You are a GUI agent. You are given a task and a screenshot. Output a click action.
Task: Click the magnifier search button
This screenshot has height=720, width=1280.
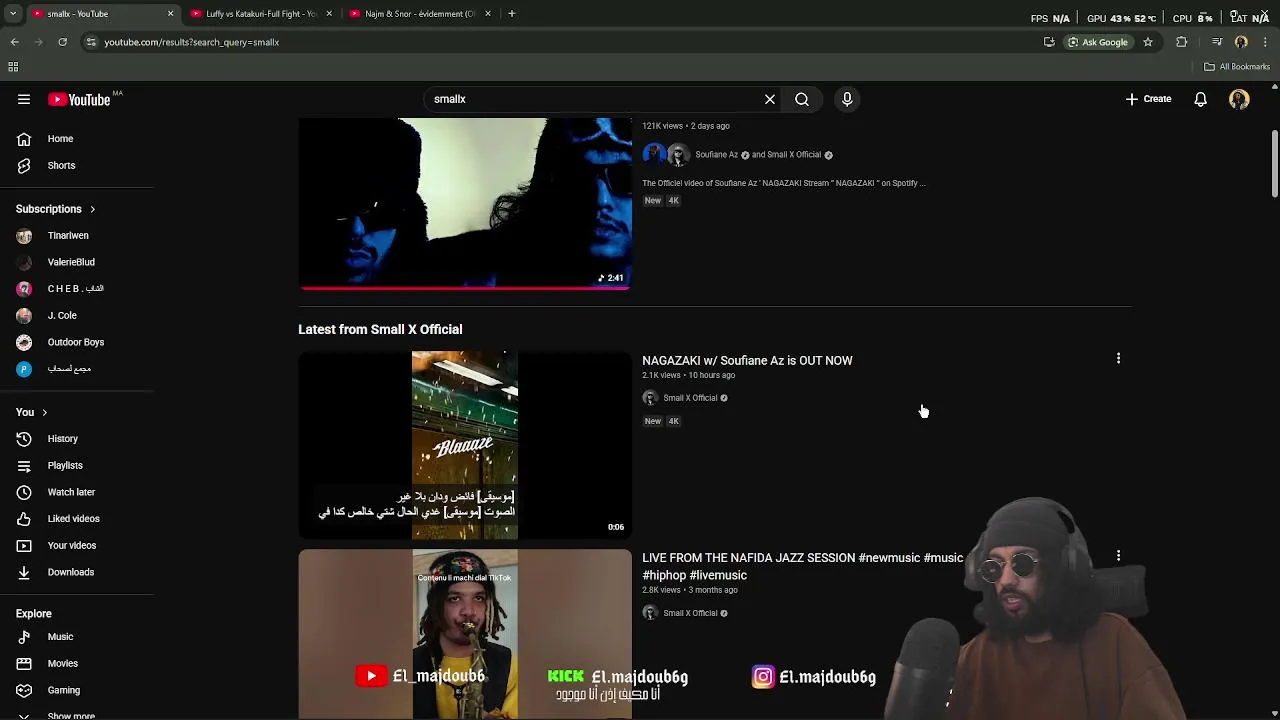(x=802, y=99)
